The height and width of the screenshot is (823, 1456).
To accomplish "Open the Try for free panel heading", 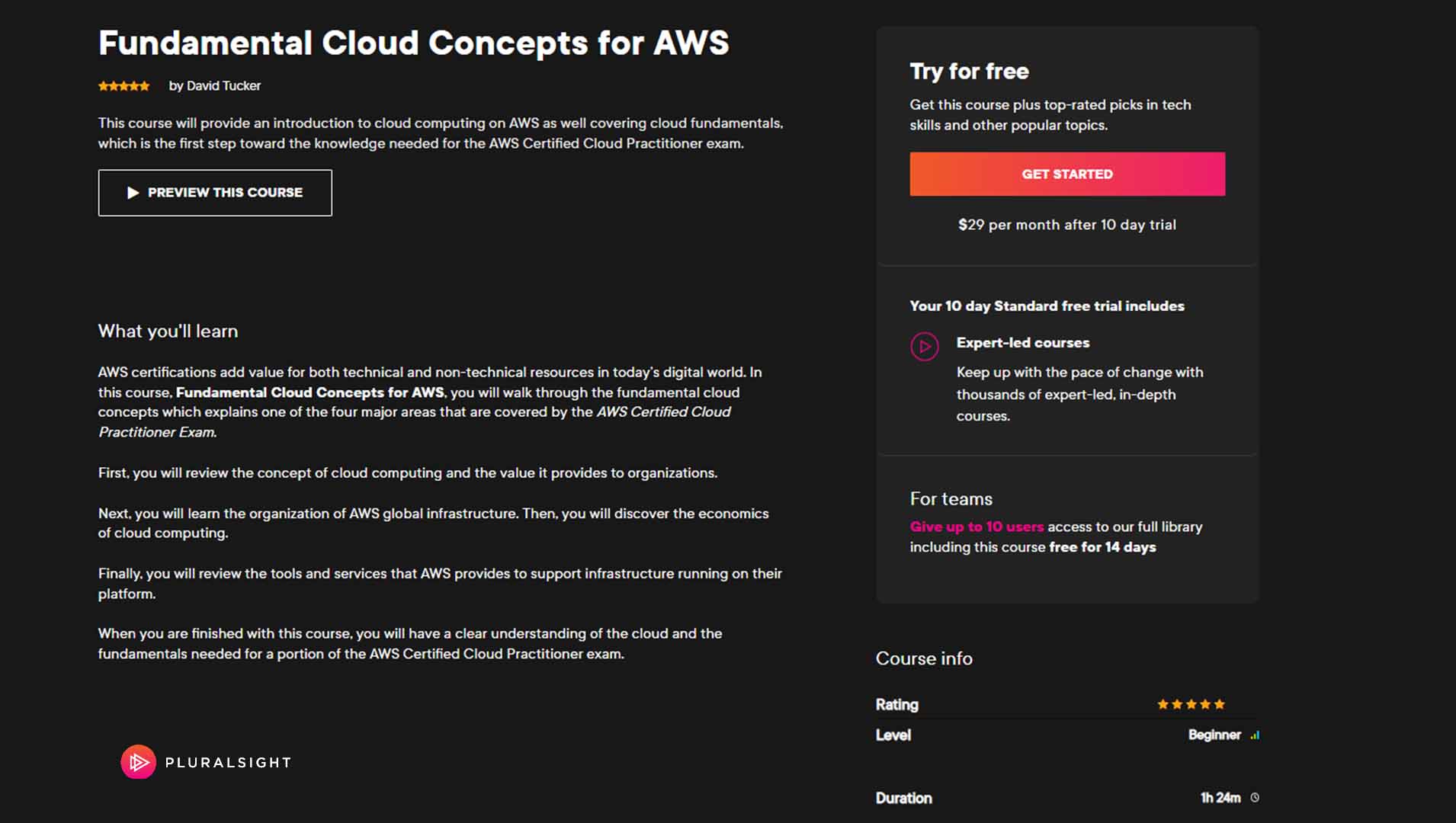I will [x=968, y=71].
